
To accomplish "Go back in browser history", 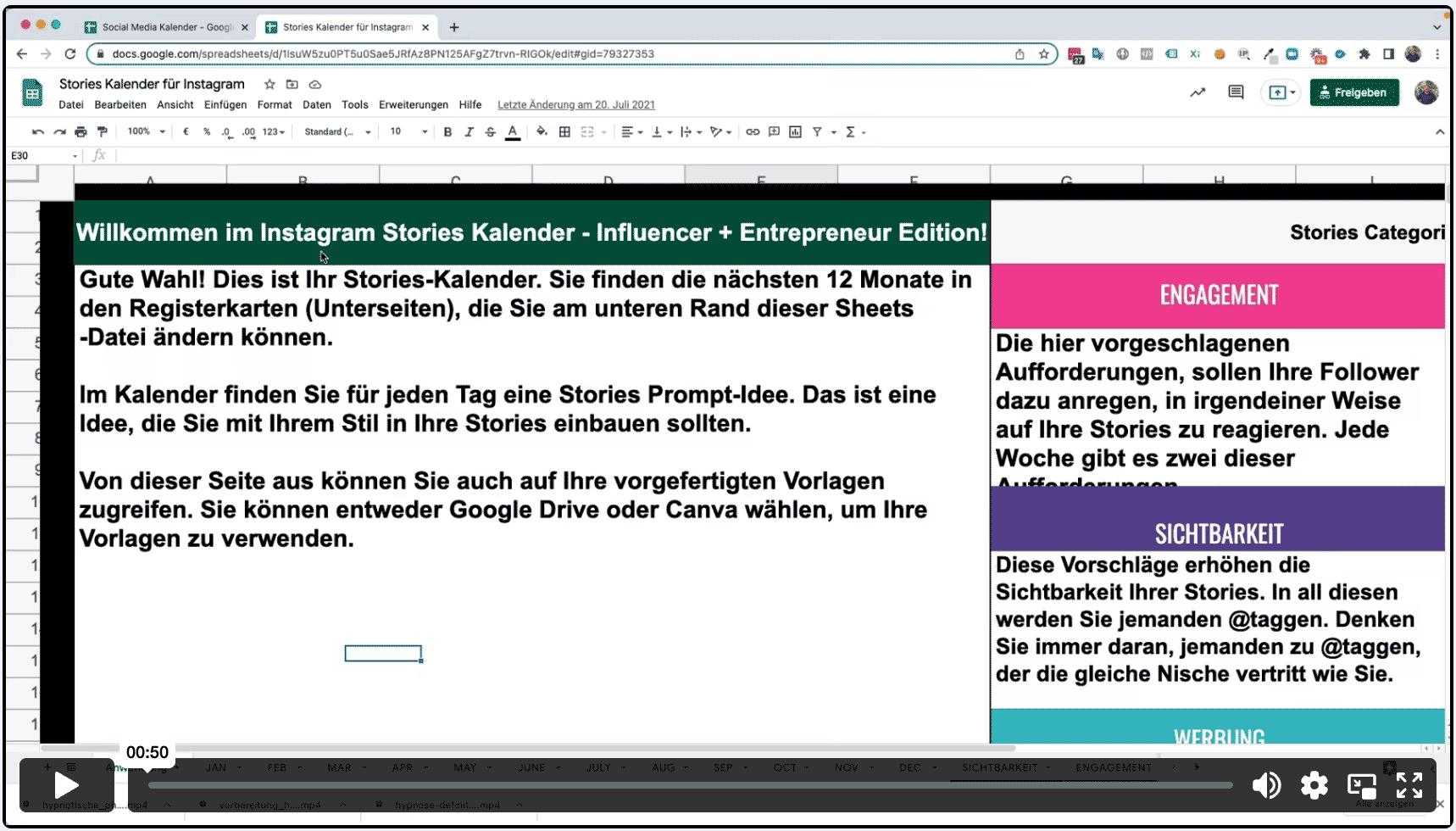I will (22, 53).
